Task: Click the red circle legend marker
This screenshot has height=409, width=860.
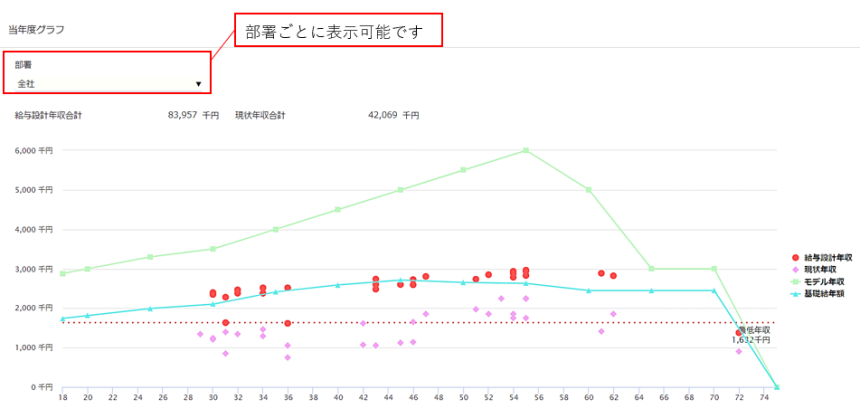Action: click(x=795, y=258)
